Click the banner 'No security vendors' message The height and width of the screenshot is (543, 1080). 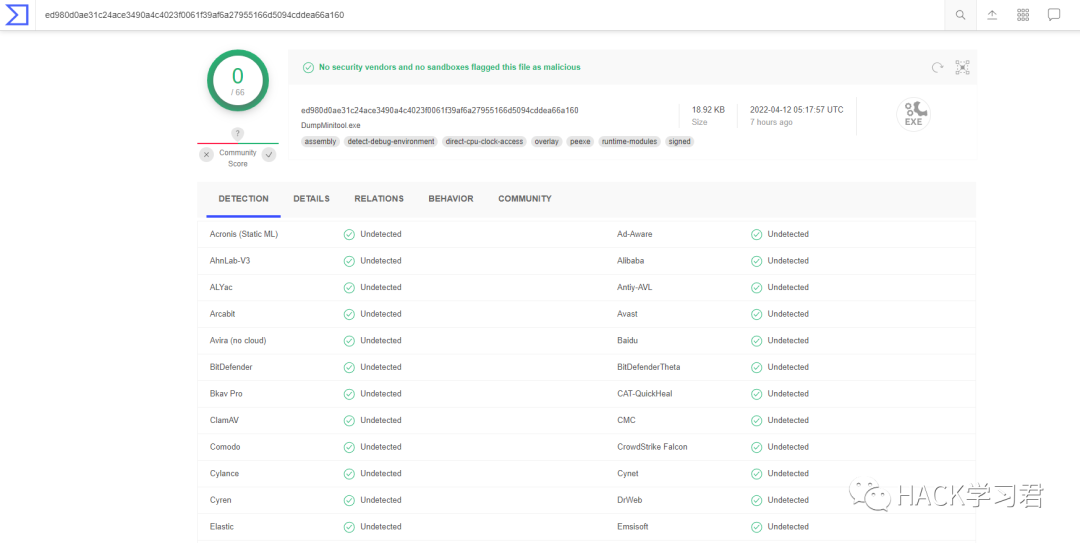450,68
